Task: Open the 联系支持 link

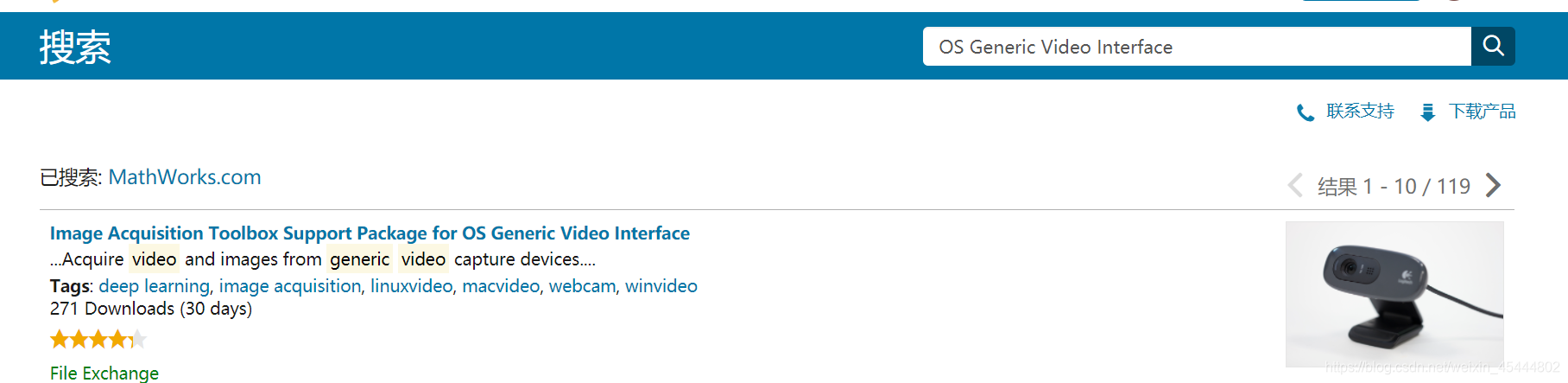Action: [x=1360, y=112]
